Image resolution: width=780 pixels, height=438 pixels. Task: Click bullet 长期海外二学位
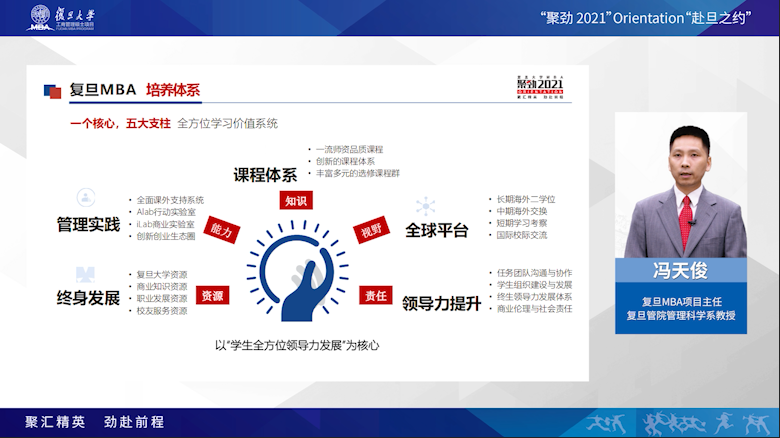526,199
